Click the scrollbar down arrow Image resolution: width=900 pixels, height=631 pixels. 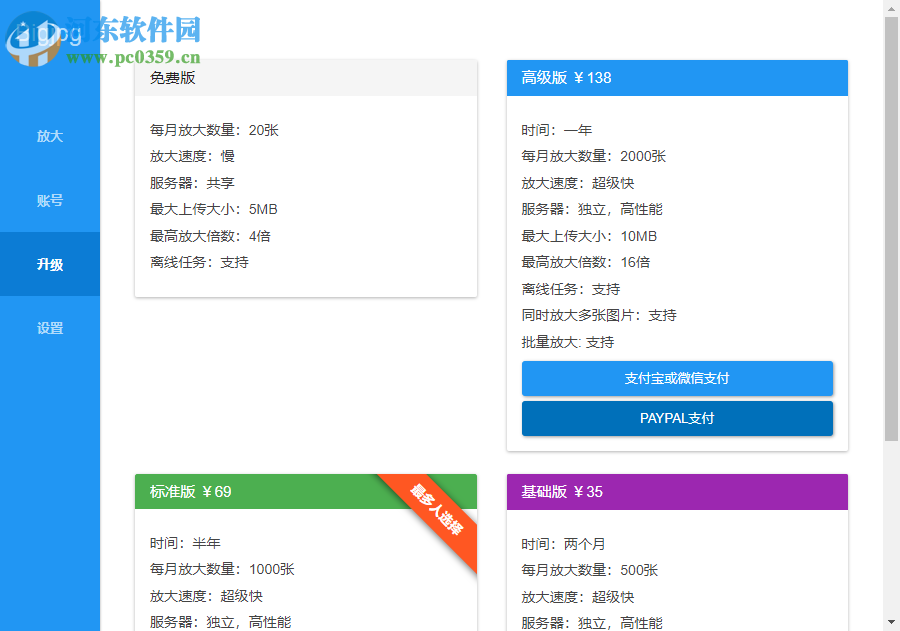tap(889, 621)
